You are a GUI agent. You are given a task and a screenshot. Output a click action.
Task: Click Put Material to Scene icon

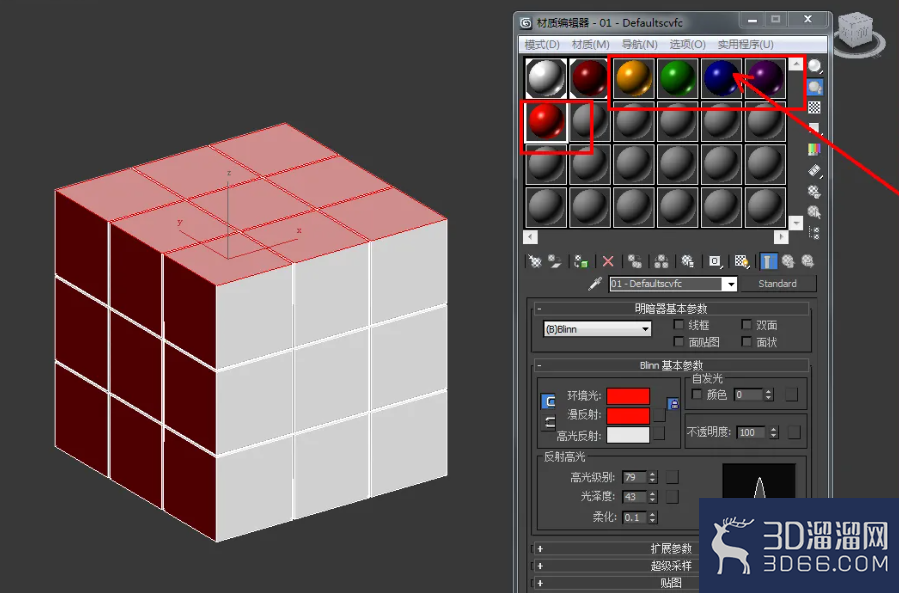click(x=554, y=262)
